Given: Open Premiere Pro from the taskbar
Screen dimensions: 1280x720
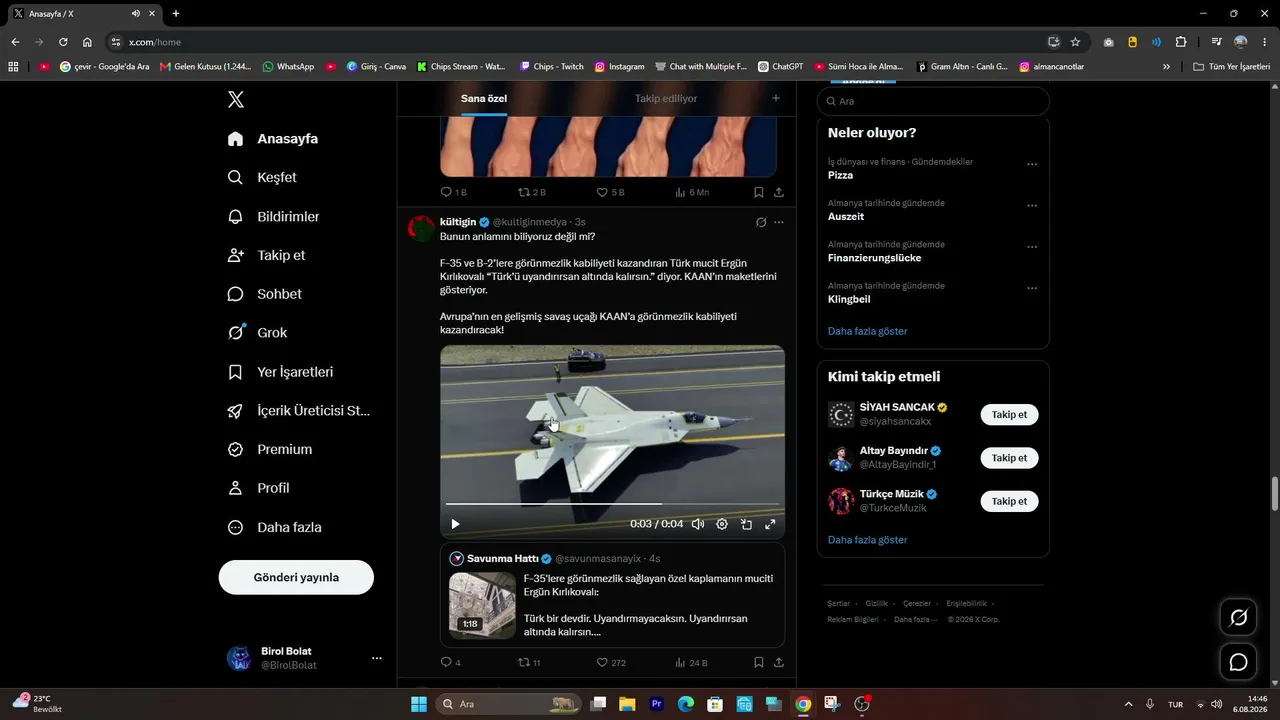Looking at the screenshot, I should pyautogui.click(x=657, y=704).
